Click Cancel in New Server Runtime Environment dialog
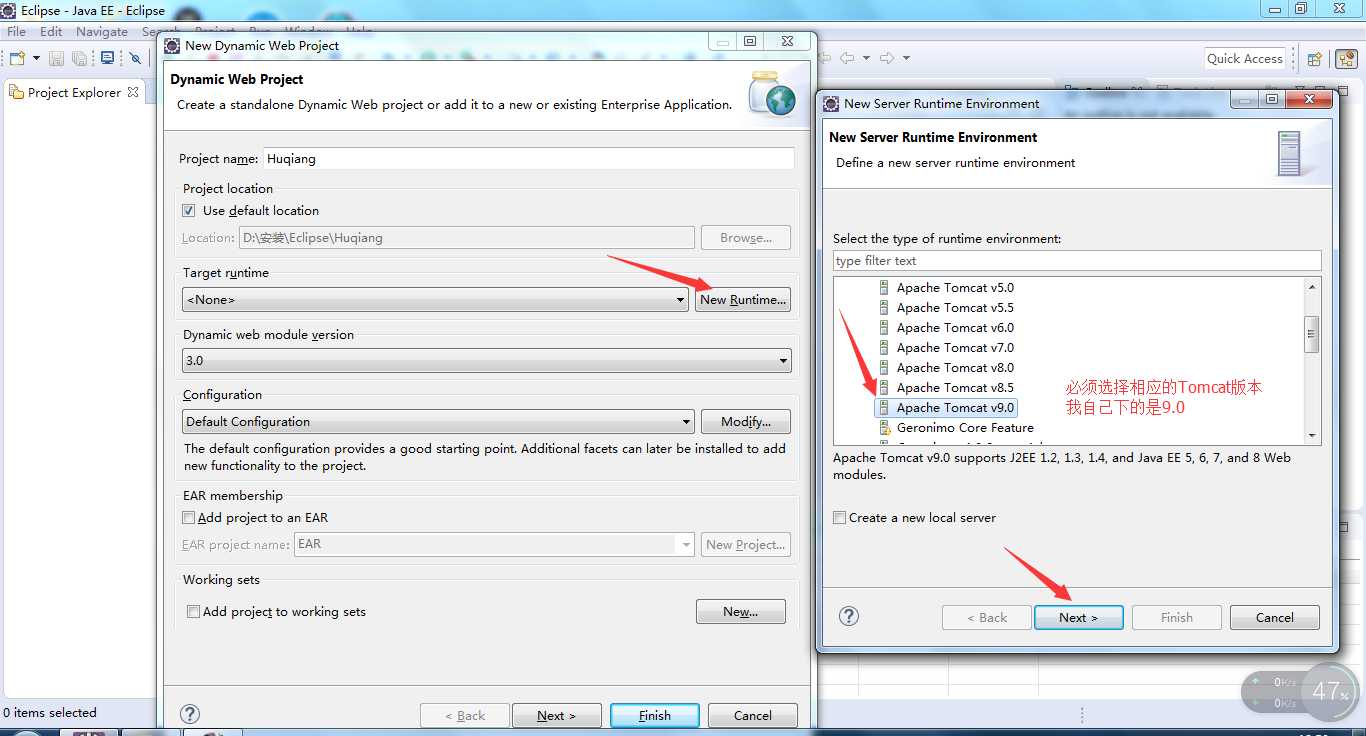The height and width of the screenshot is (736, 1366). pyautogui.click(x=1275, y=618)
